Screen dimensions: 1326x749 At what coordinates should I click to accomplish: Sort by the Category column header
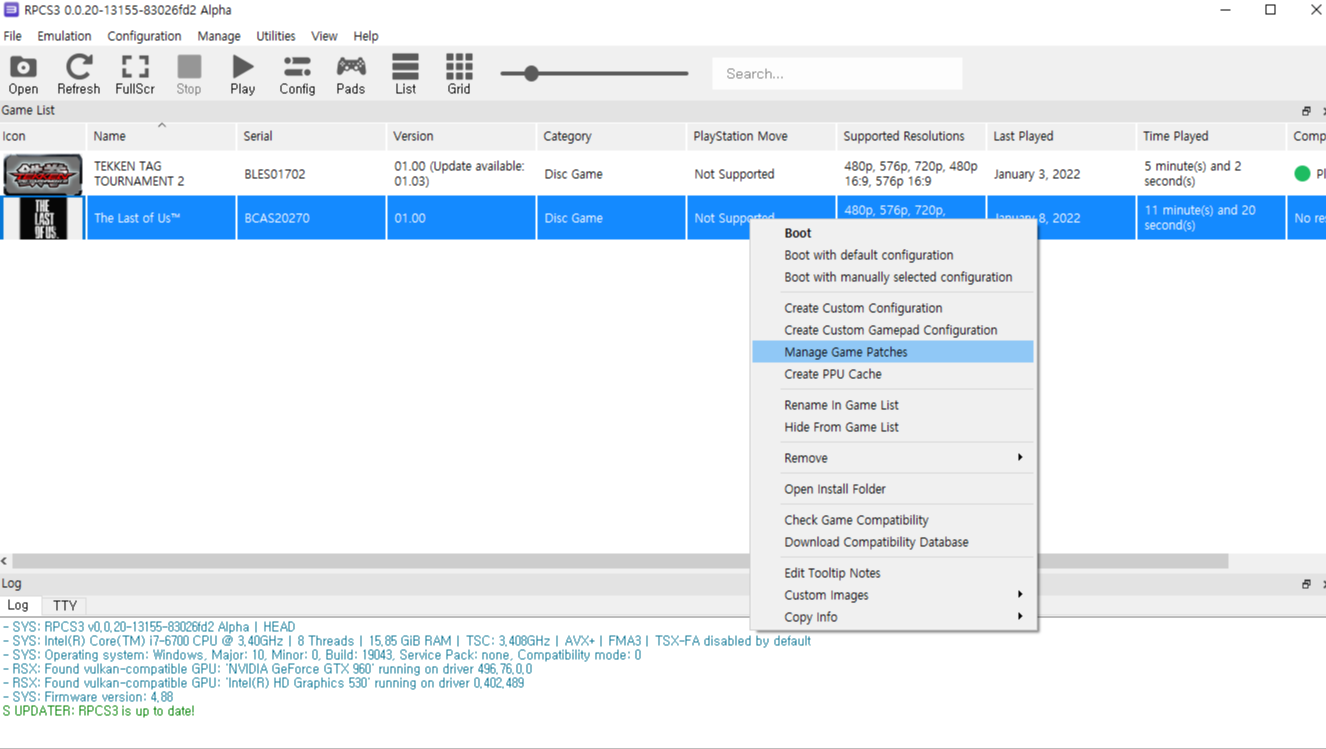[611, 136]
